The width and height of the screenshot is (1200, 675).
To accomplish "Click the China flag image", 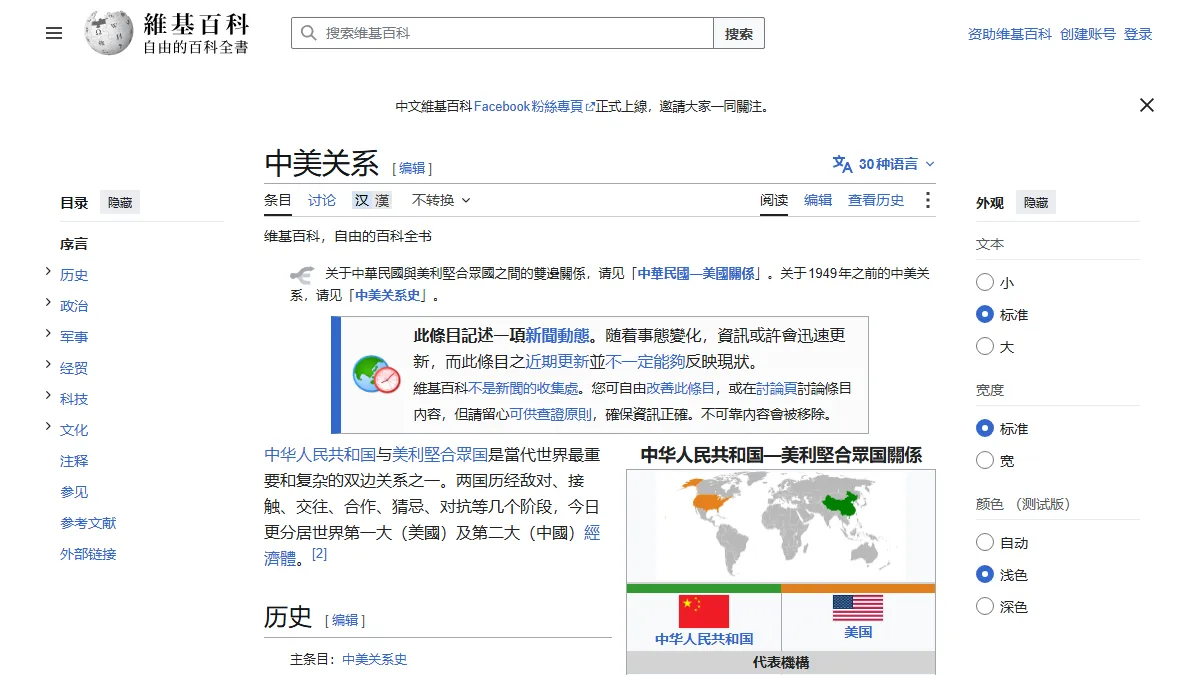I will click(x=704, y=611).
